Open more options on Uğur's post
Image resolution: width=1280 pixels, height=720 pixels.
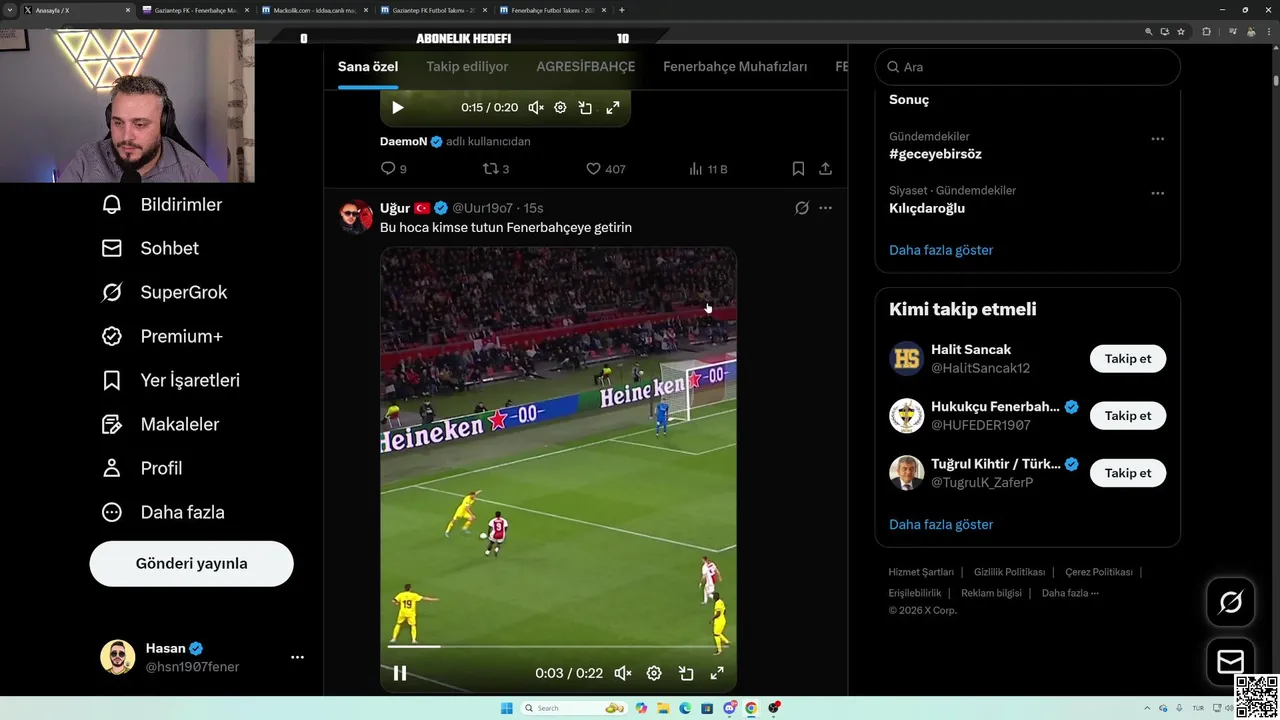(825, 208)
